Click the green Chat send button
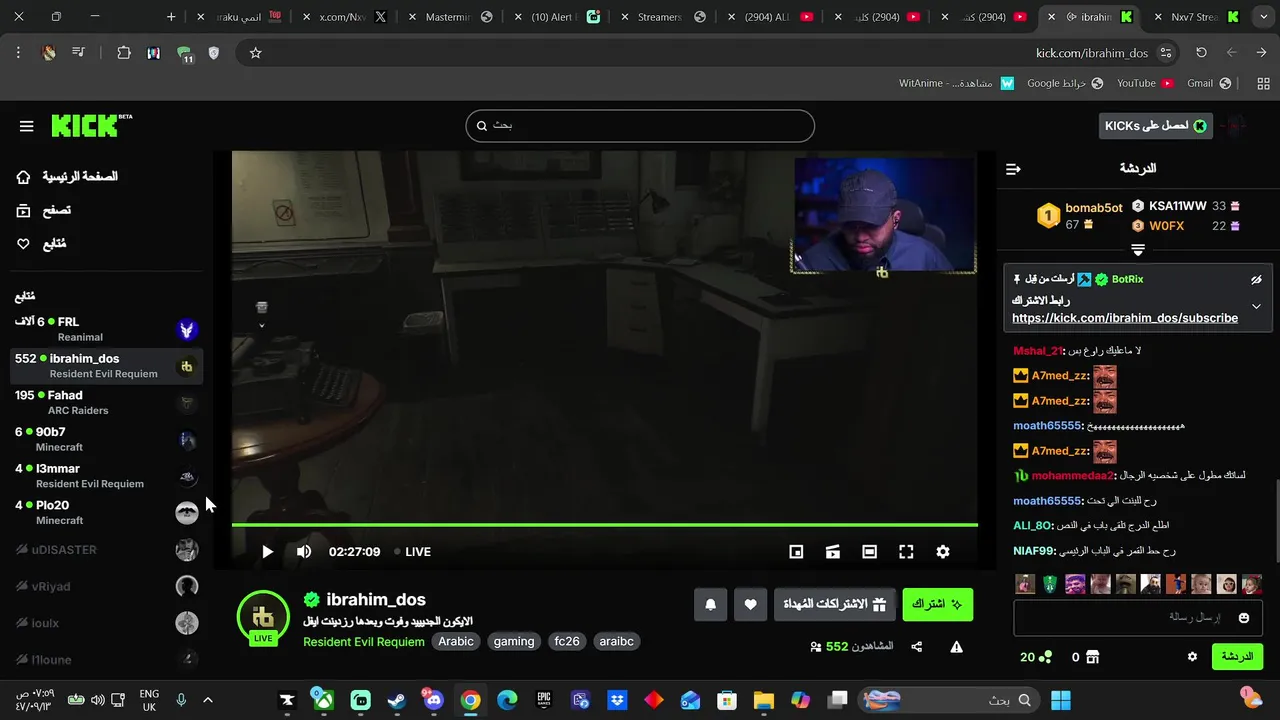The image size is (1280, 720). pos(1237,657)
